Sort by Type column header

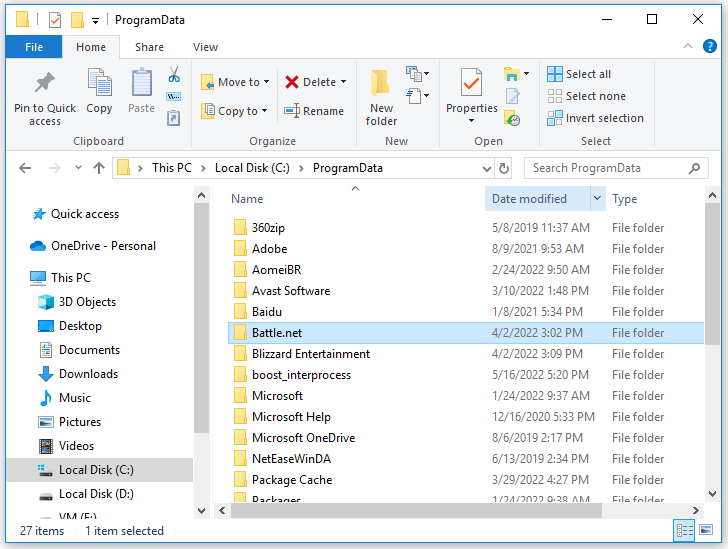pos(624,199)
